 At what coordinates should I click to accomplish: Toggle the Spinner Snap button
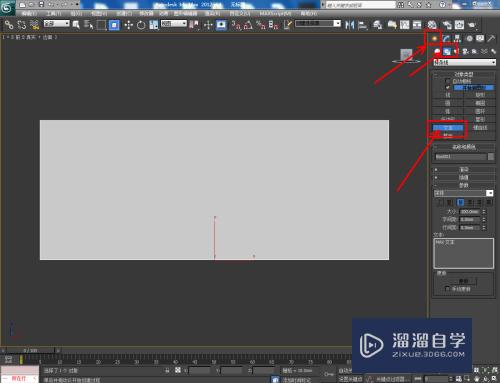[x=274, y=25]
